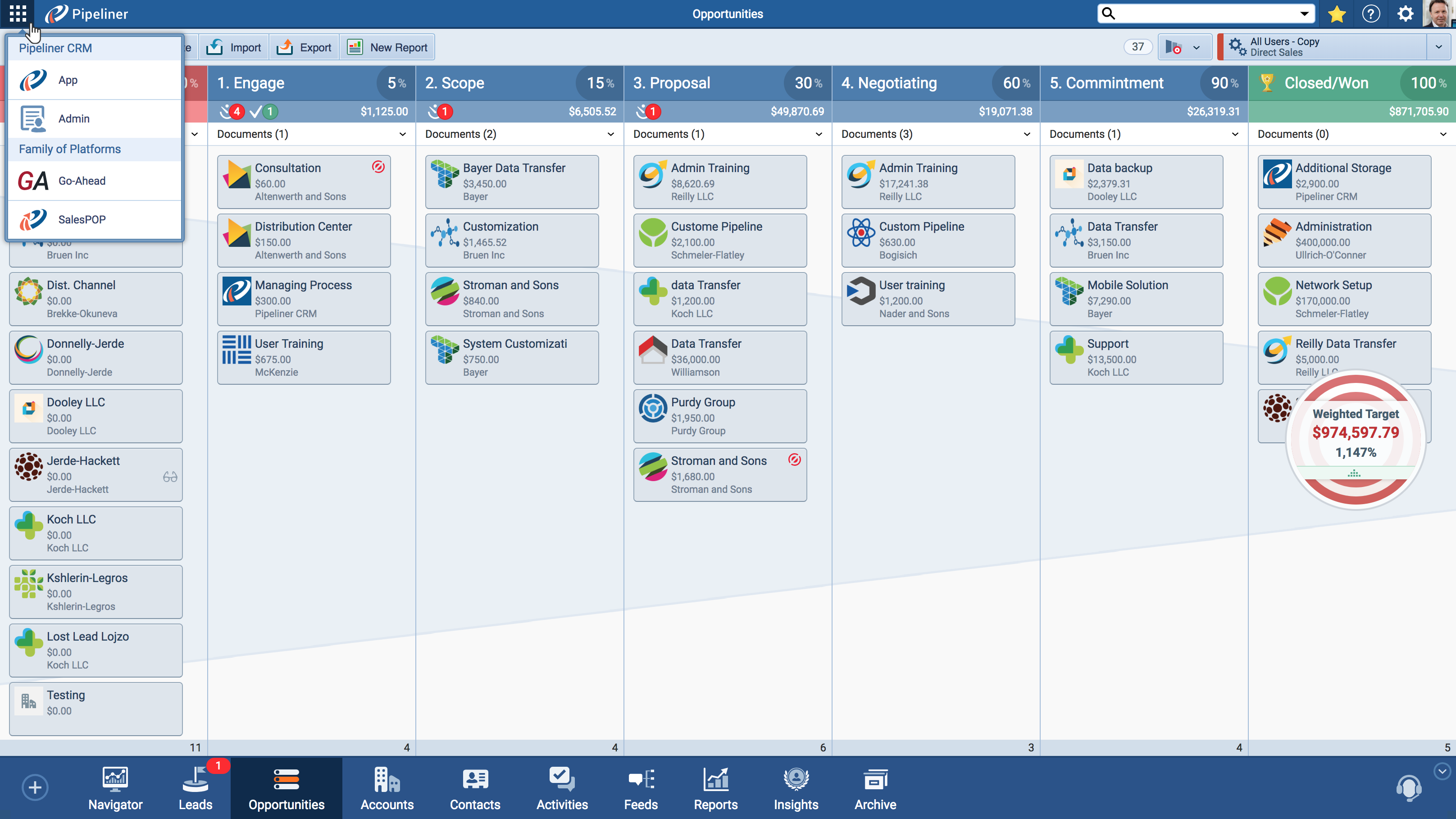Open the apps grid menu

coord(18,14)
